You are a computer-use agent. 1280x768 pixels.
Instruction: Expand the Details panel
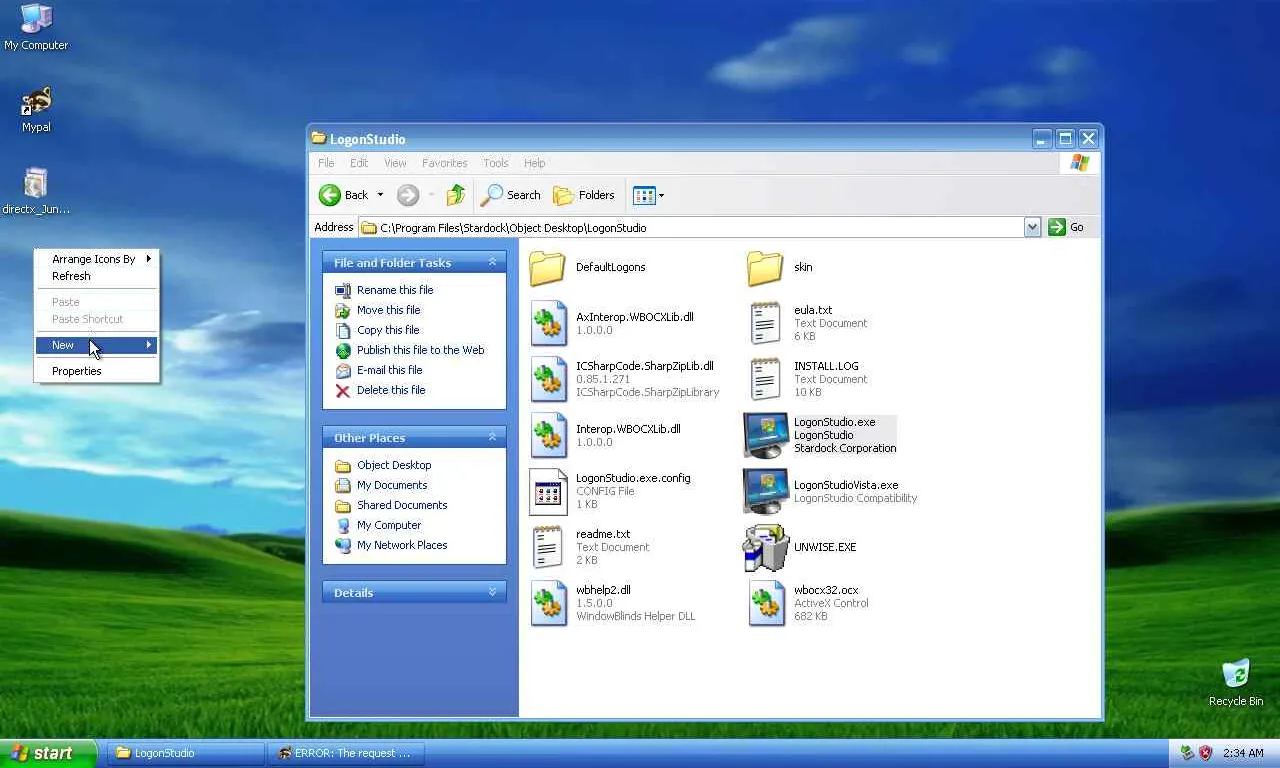point(492,592)
